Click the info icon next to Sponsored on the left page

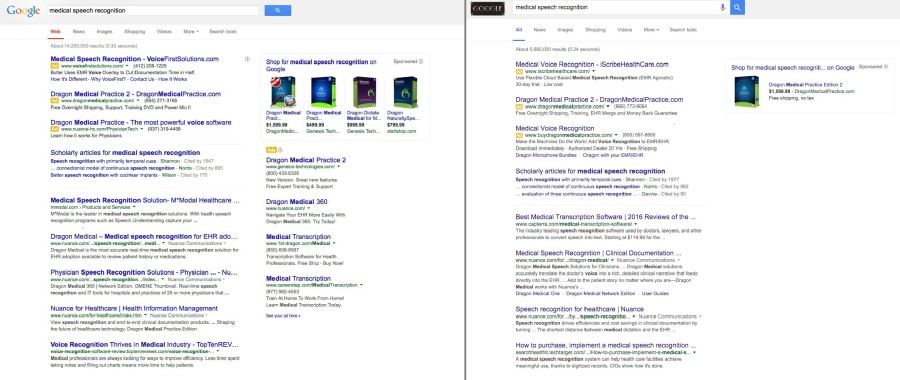coord(421,61)
